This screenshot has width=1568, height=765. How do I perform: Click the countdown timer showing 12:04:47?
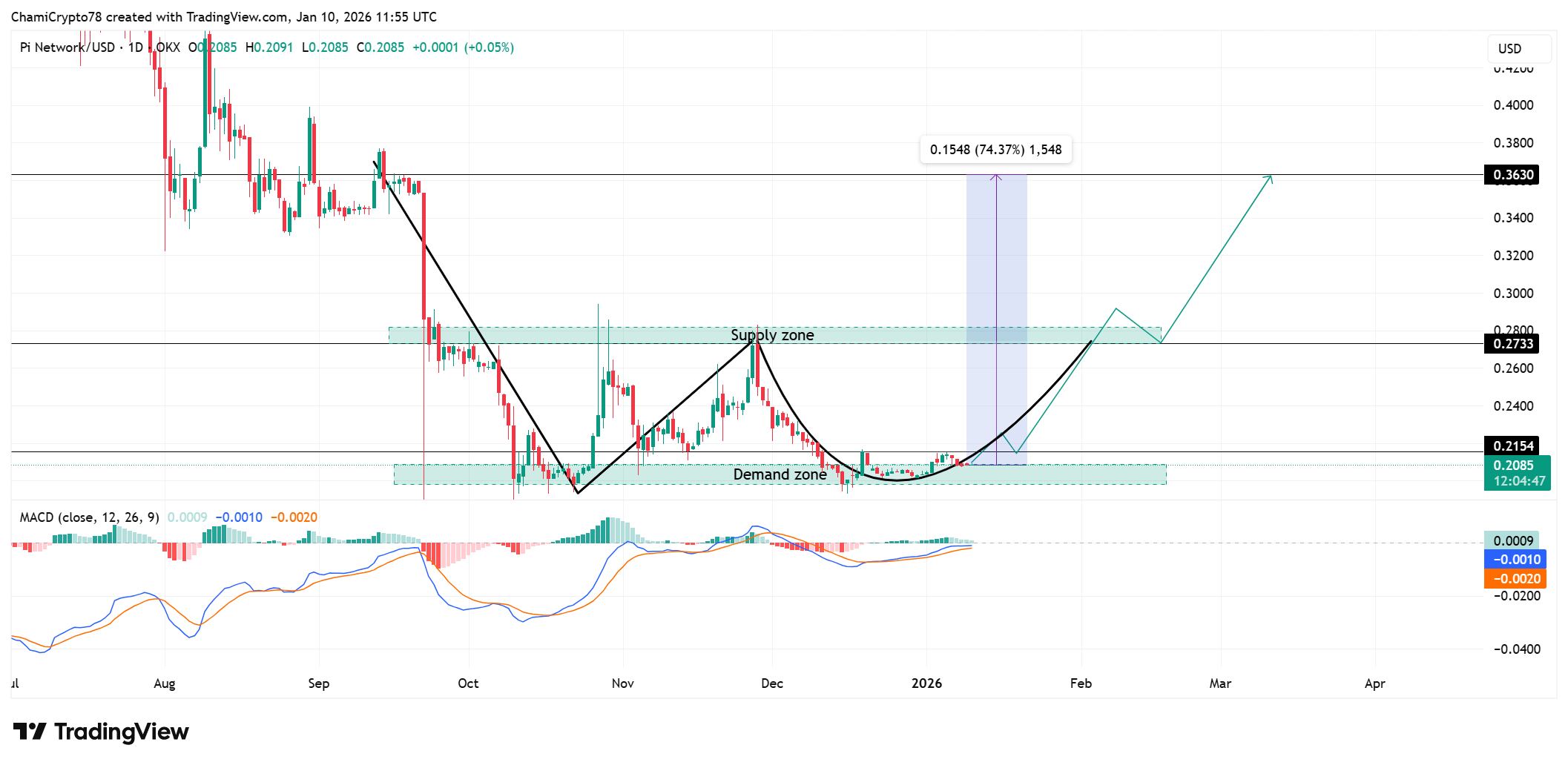(x=1519, y=480)
